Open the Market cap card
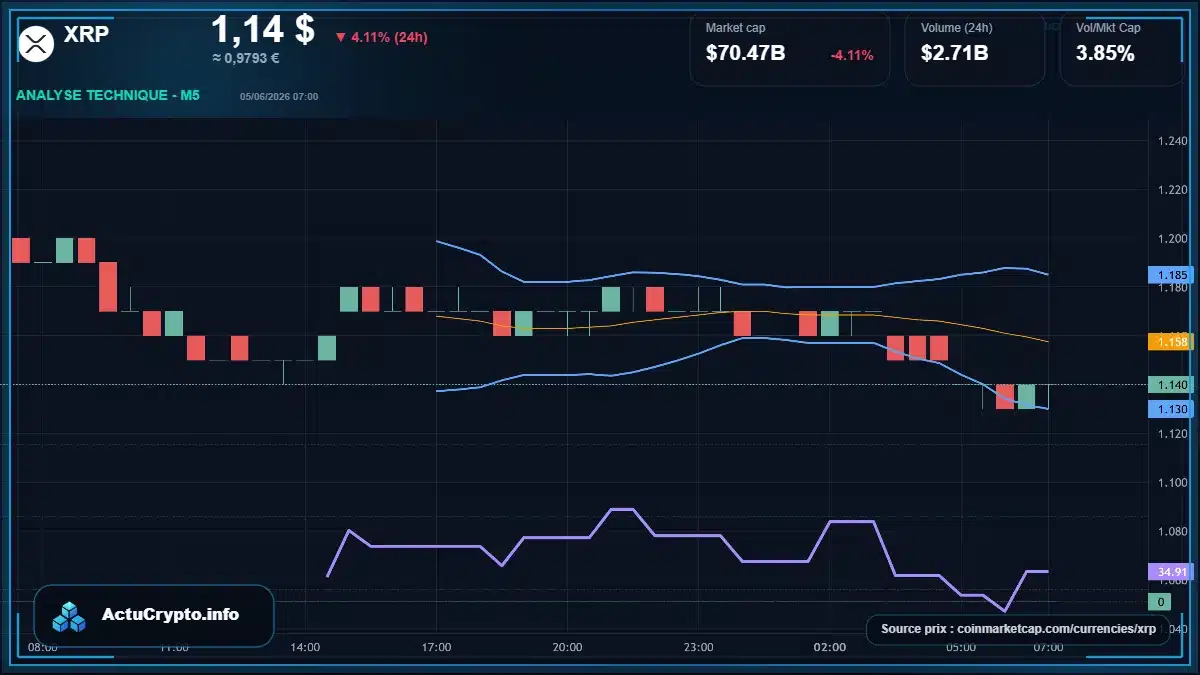 click(x=789, y=48)
